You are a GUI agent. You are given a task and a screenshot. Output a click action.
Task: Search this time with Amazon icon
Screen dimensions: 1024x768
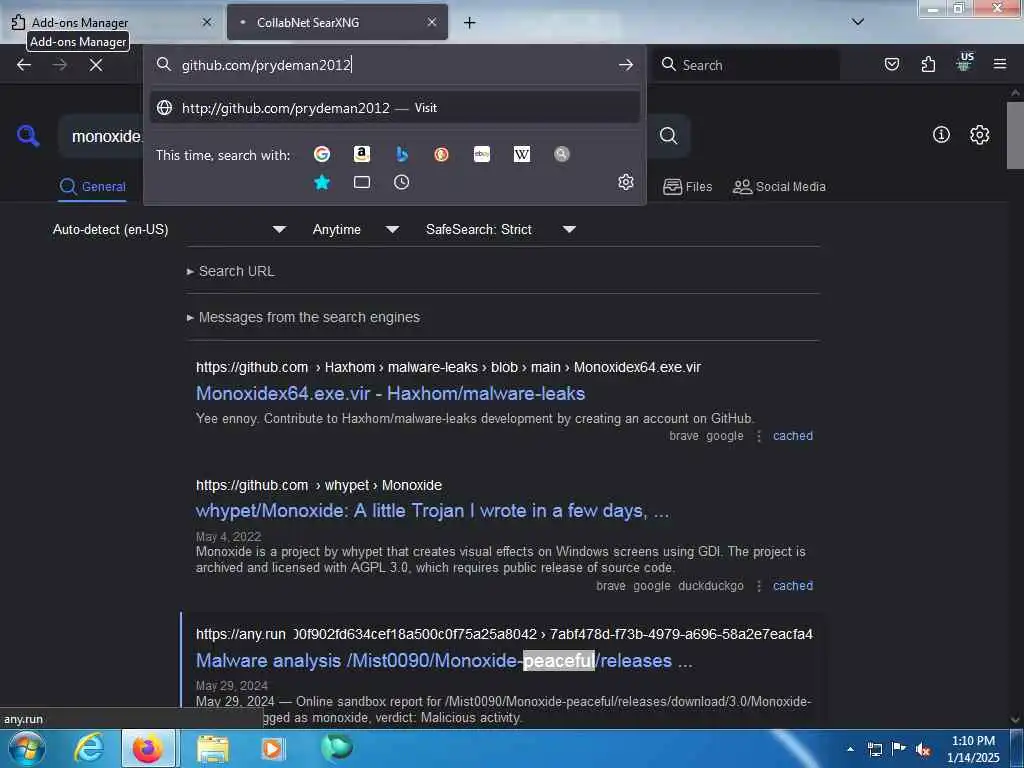point(362,154)
